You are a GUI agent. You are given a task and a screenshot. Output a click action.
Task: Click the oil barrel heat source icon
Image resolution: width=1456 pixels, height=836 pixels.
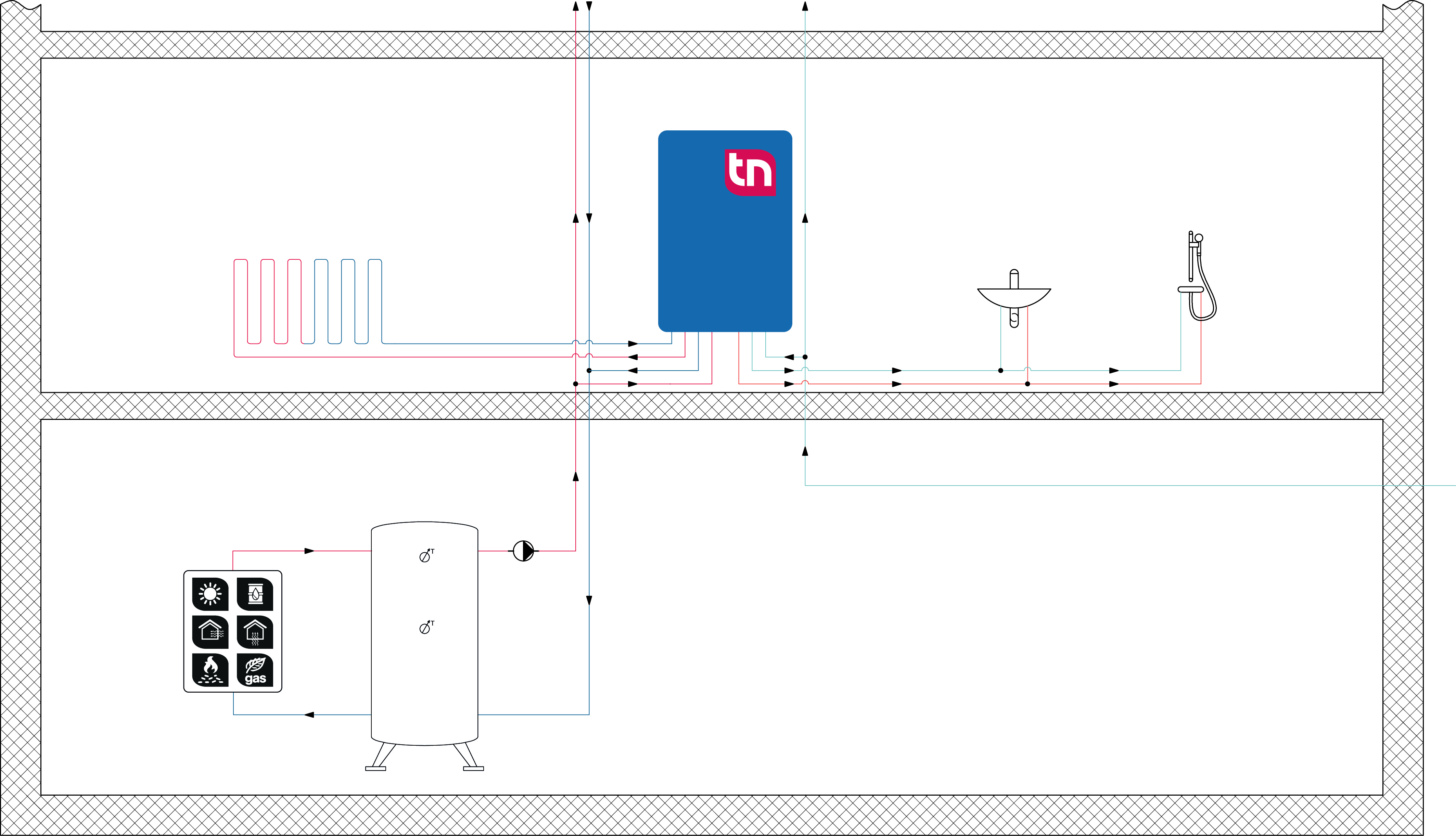click(x=255, y=594)
